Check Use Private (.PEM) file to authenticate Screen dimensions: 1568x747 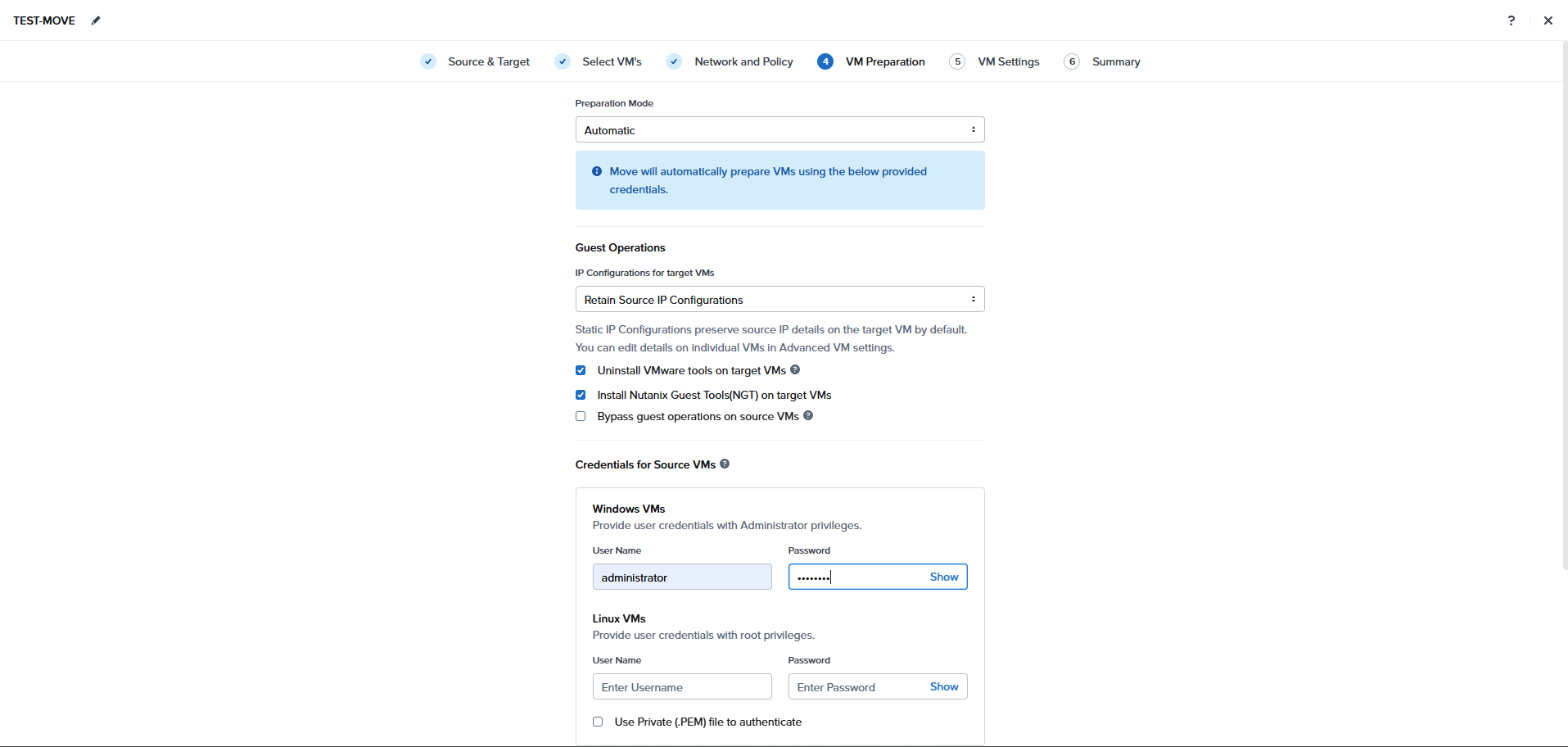pyautogui.click(x=598, y=722)
